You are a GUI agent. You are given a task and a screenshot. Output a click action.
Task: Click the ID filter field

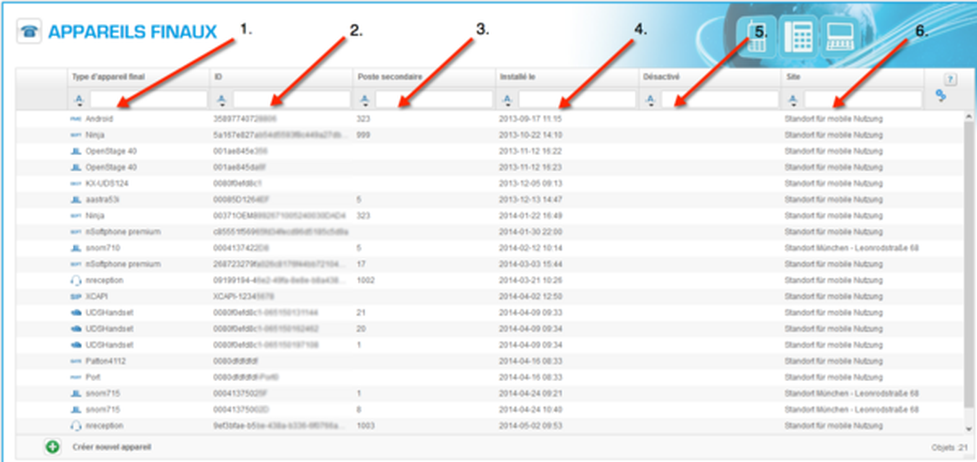click(292, 99)
